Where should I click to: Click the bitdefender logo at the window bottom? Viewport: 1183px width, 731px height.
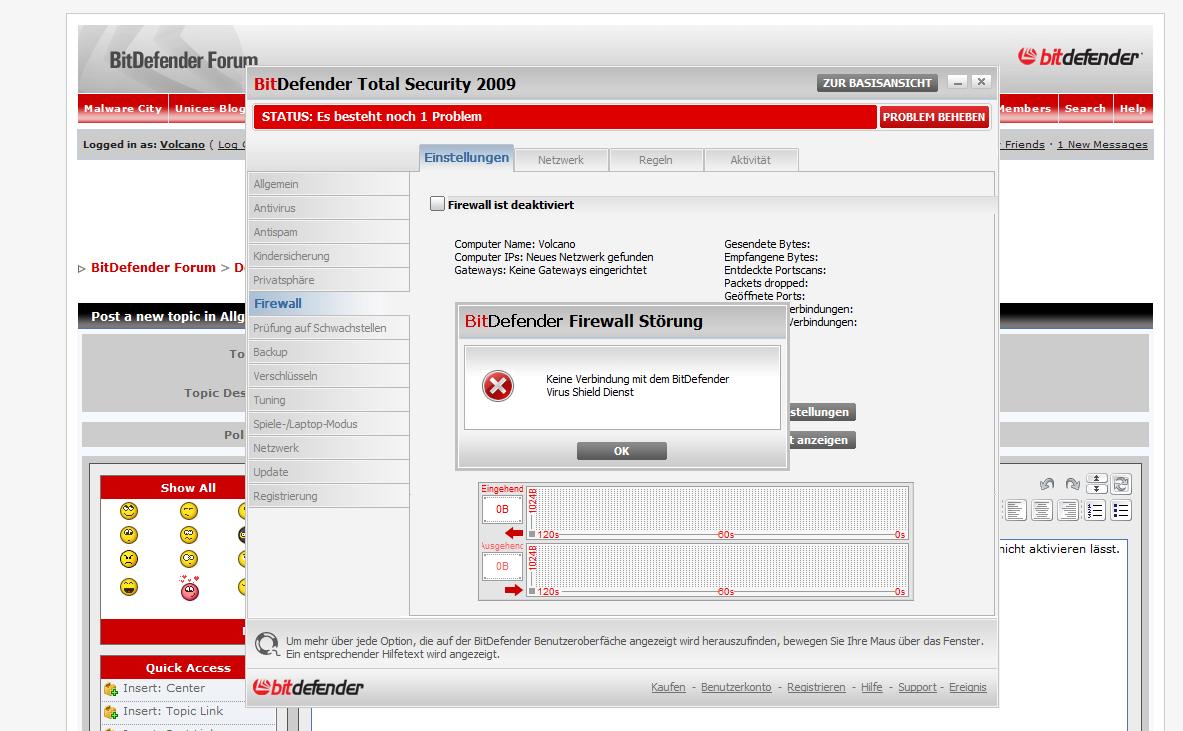pyautogui.click(x=308, y=687)
